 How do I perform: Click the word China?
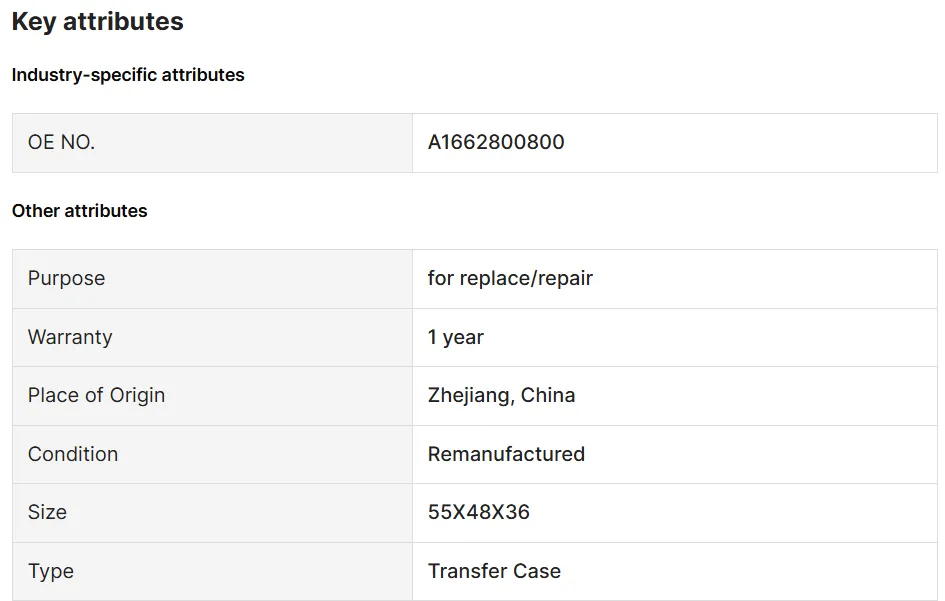click(548, 395)
